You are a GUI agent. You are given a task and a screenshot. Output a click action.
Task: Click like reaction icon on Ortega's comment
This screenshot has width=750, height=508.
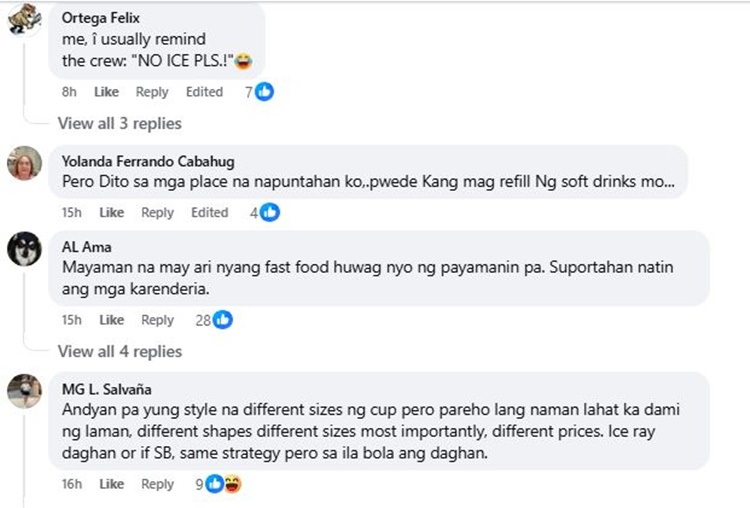click(x=264, y=92)
